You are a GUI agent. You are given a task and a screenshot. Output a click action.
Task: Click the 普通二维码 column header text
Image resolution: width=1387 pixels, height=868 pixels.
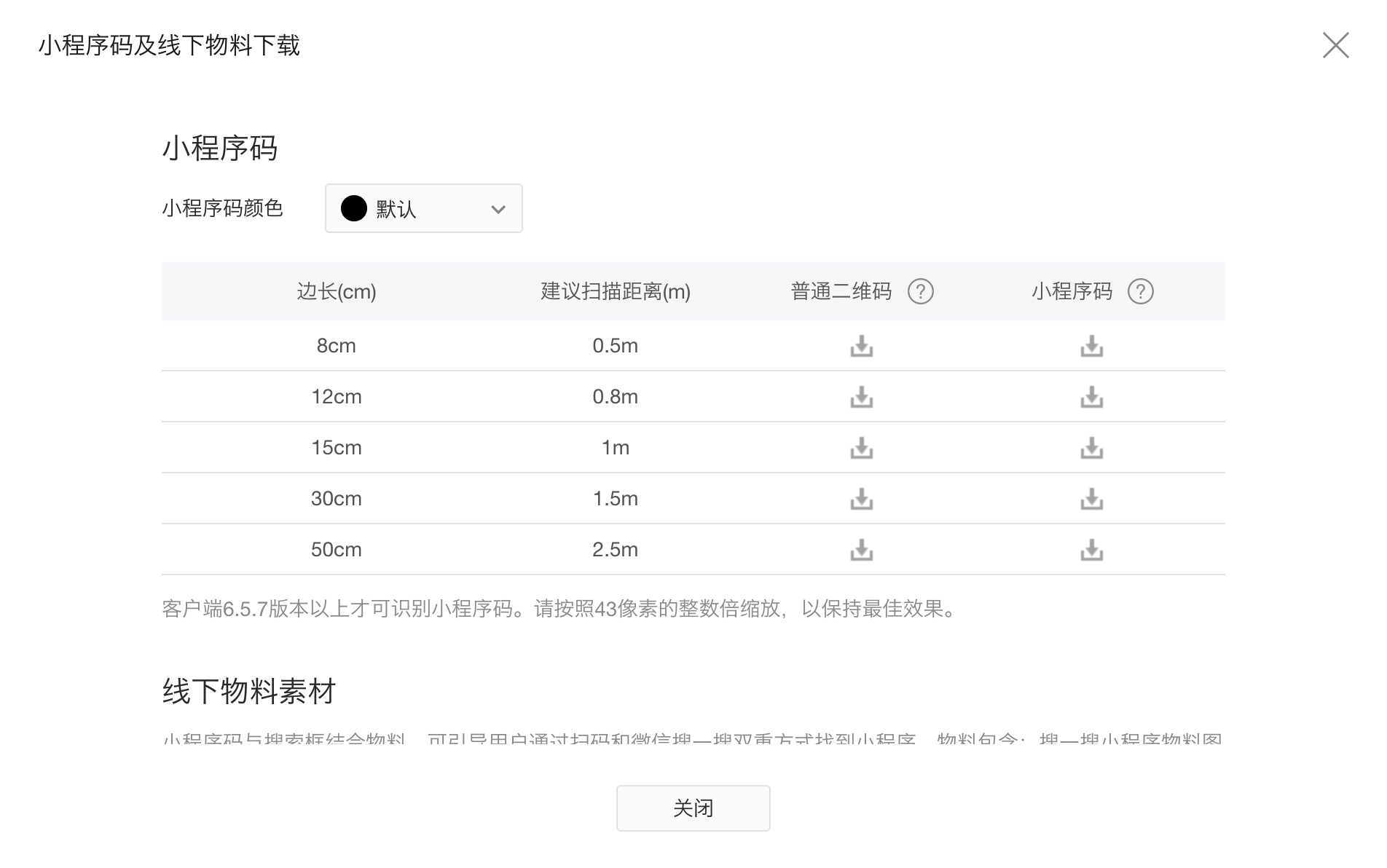tap(841, 291)
